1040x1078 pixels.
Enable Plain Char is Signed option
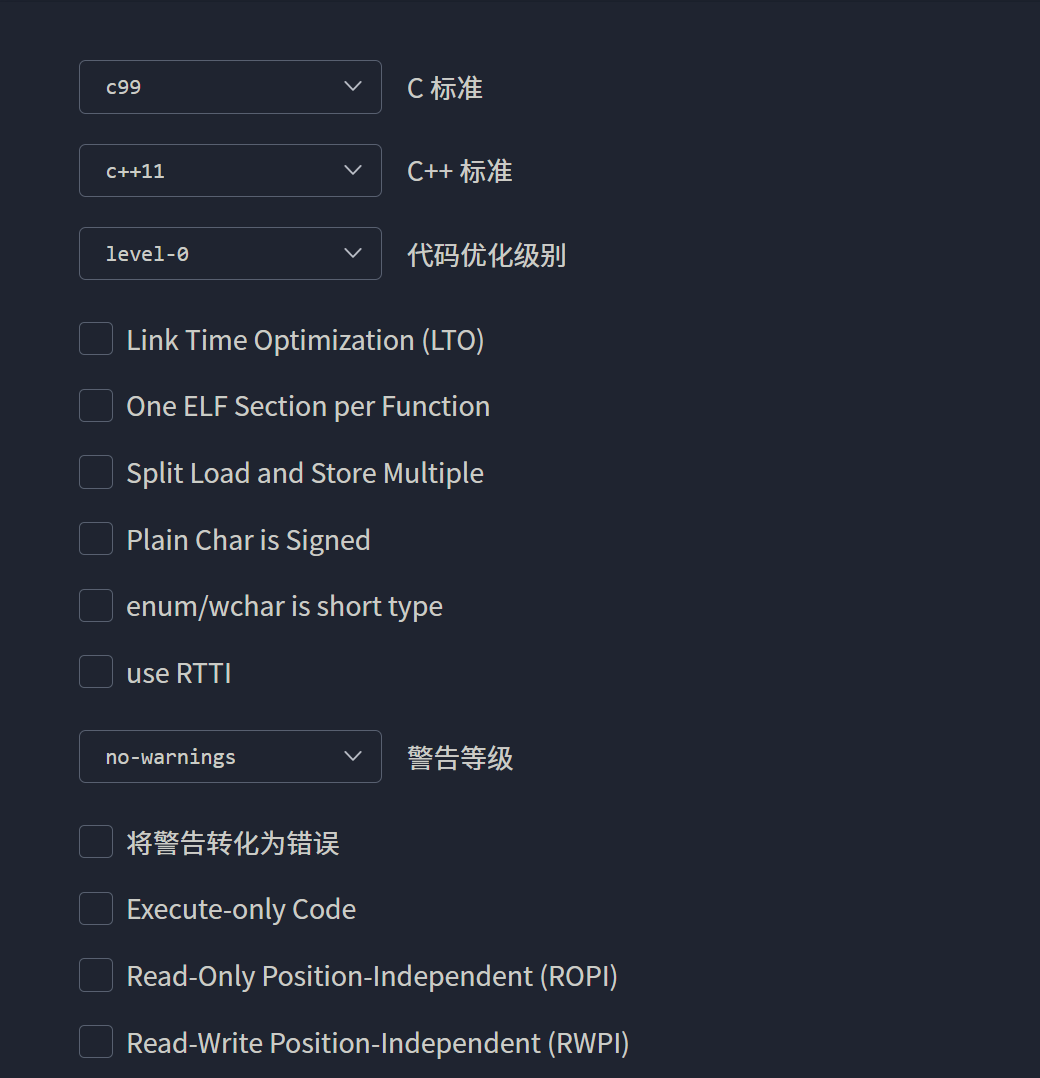tap(96, 539)
